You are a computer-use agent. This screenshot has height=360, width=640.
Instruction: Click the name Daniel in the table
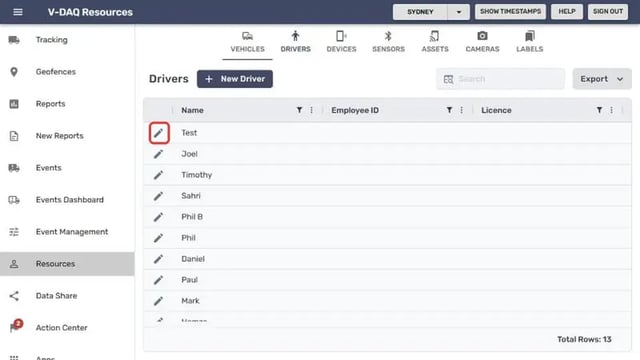193,259
